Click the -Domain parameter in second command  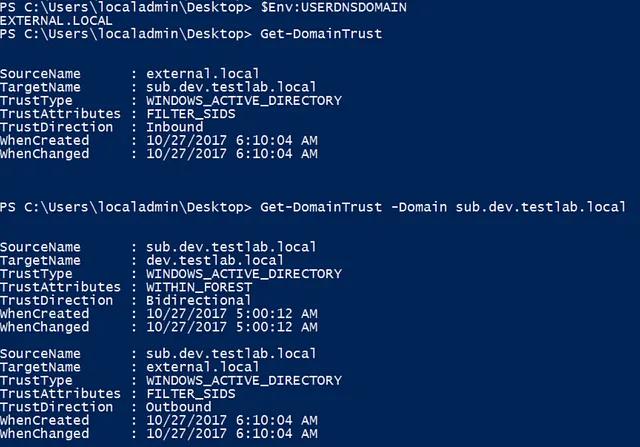coord(419,207)
